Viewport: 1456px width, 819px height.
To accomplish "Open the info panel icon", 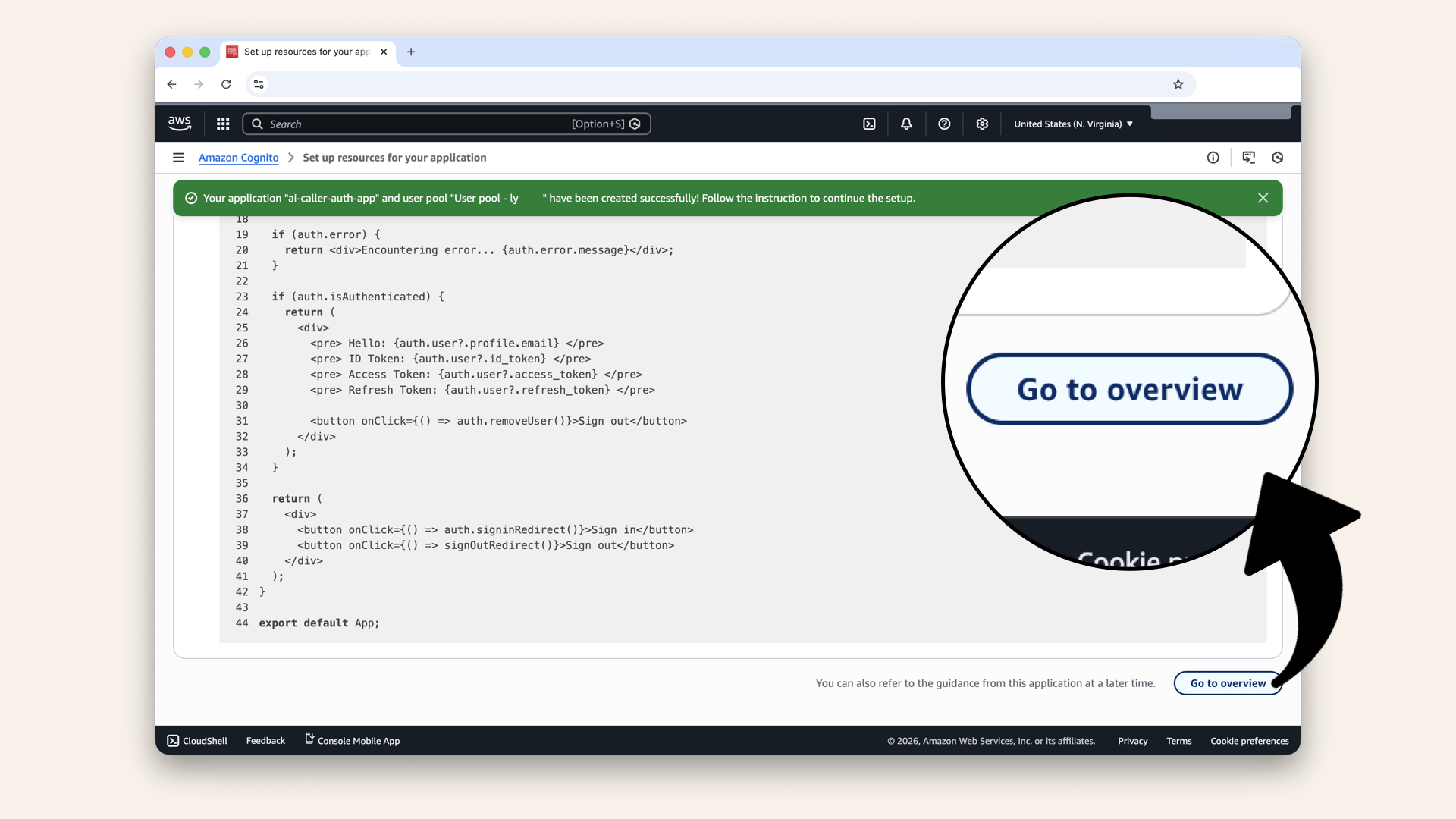I will (x=1213, y=158).
